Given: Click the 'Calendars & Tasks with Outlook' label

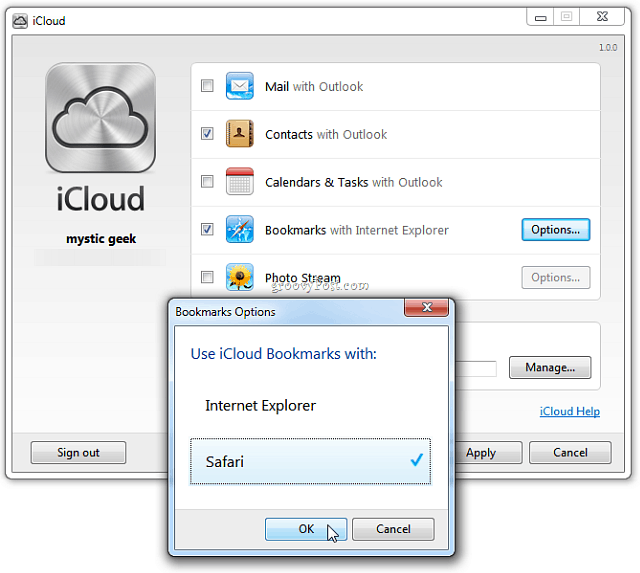Looking at the screenshot, I should point(353,182).
